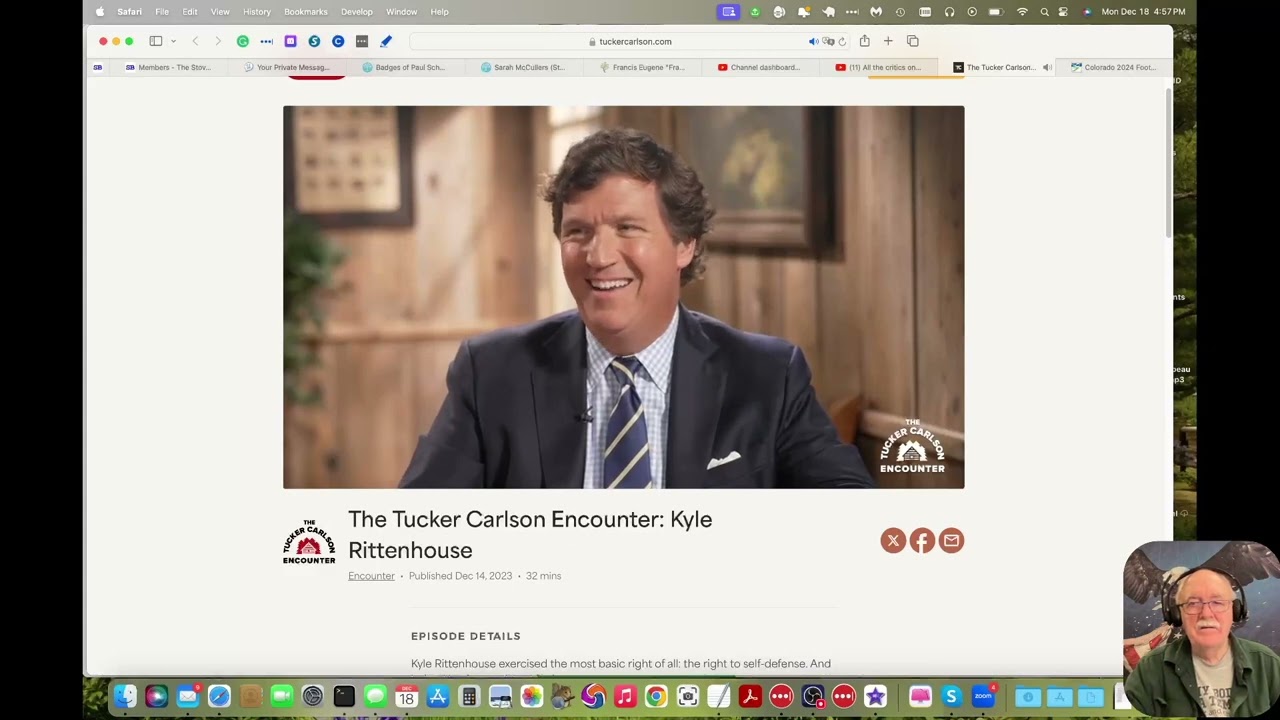1280x720 pixels.
Task: Toggle the Safari sidebar button
Action: tap(156, 41)
